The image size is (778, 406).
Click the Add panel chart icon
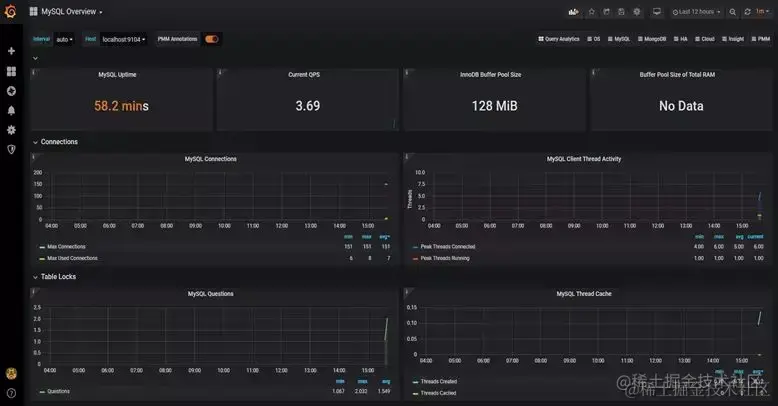[x=574, y=12]
